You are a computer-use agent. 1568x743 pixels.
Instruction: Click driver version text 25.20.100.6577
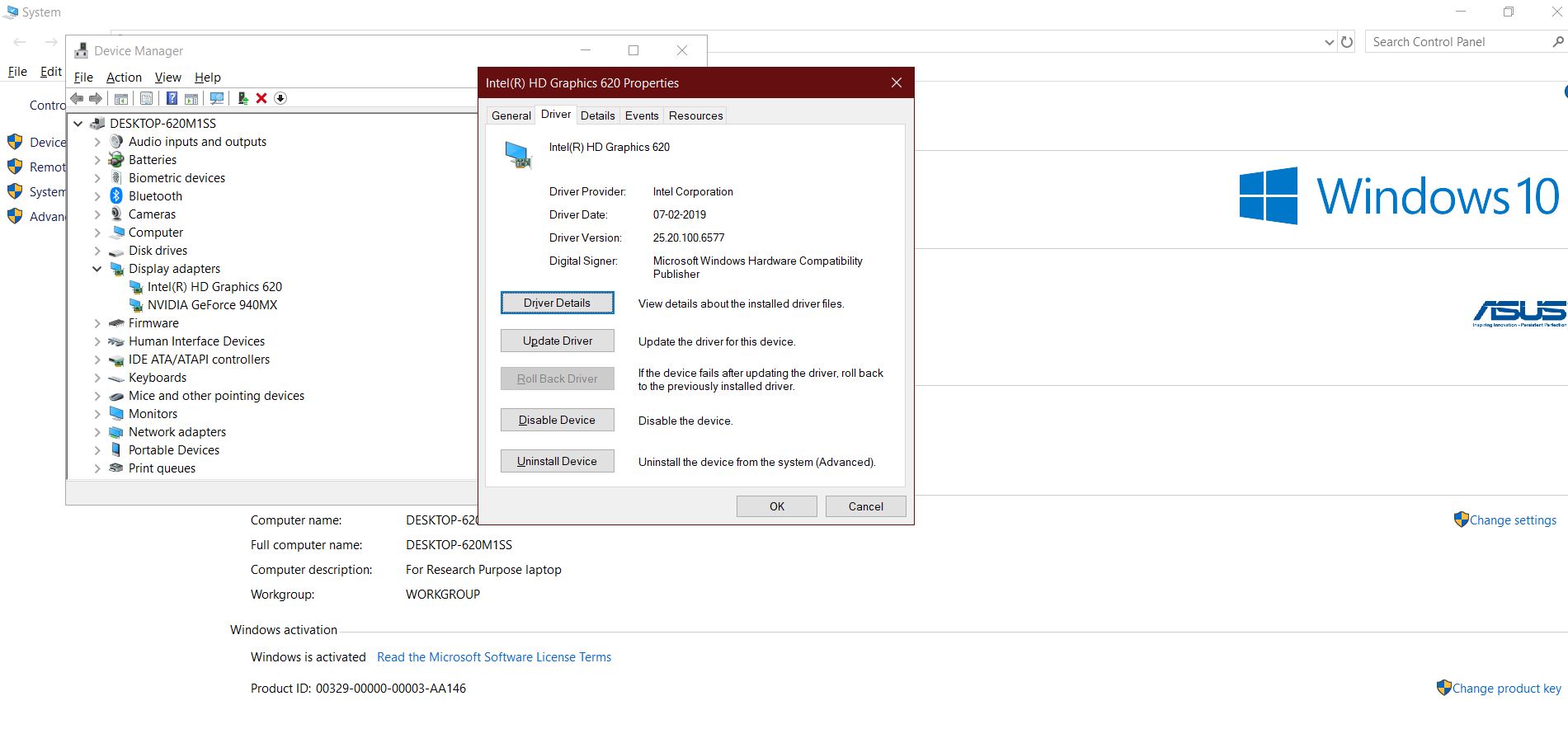click(689, 237)
